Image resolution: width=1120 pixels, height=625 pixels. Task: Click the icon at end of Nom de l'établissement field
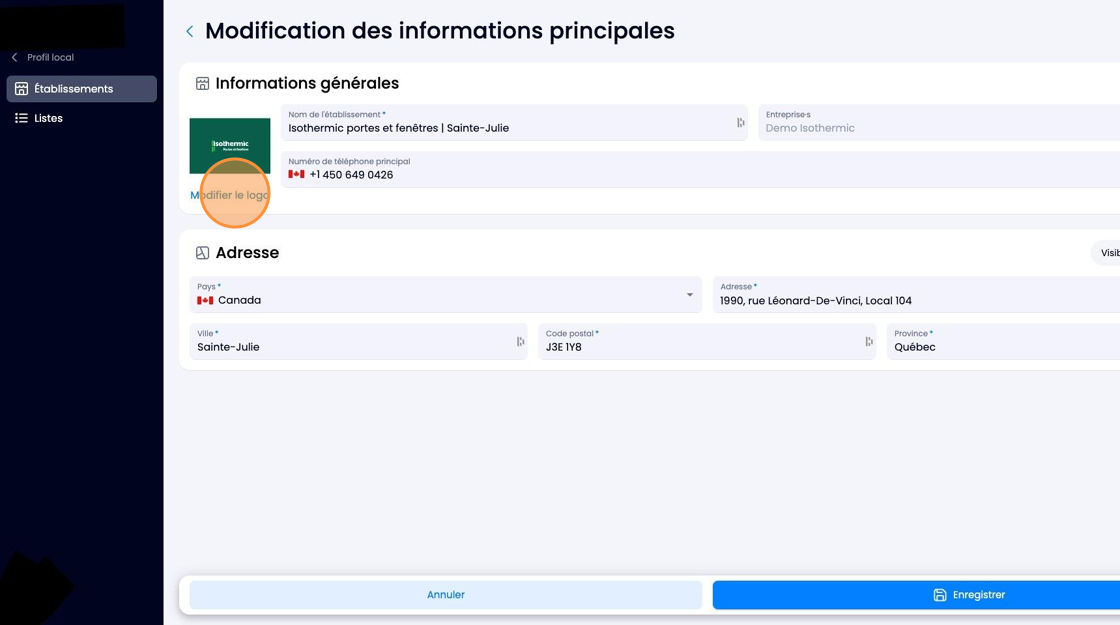click(740, 123)
